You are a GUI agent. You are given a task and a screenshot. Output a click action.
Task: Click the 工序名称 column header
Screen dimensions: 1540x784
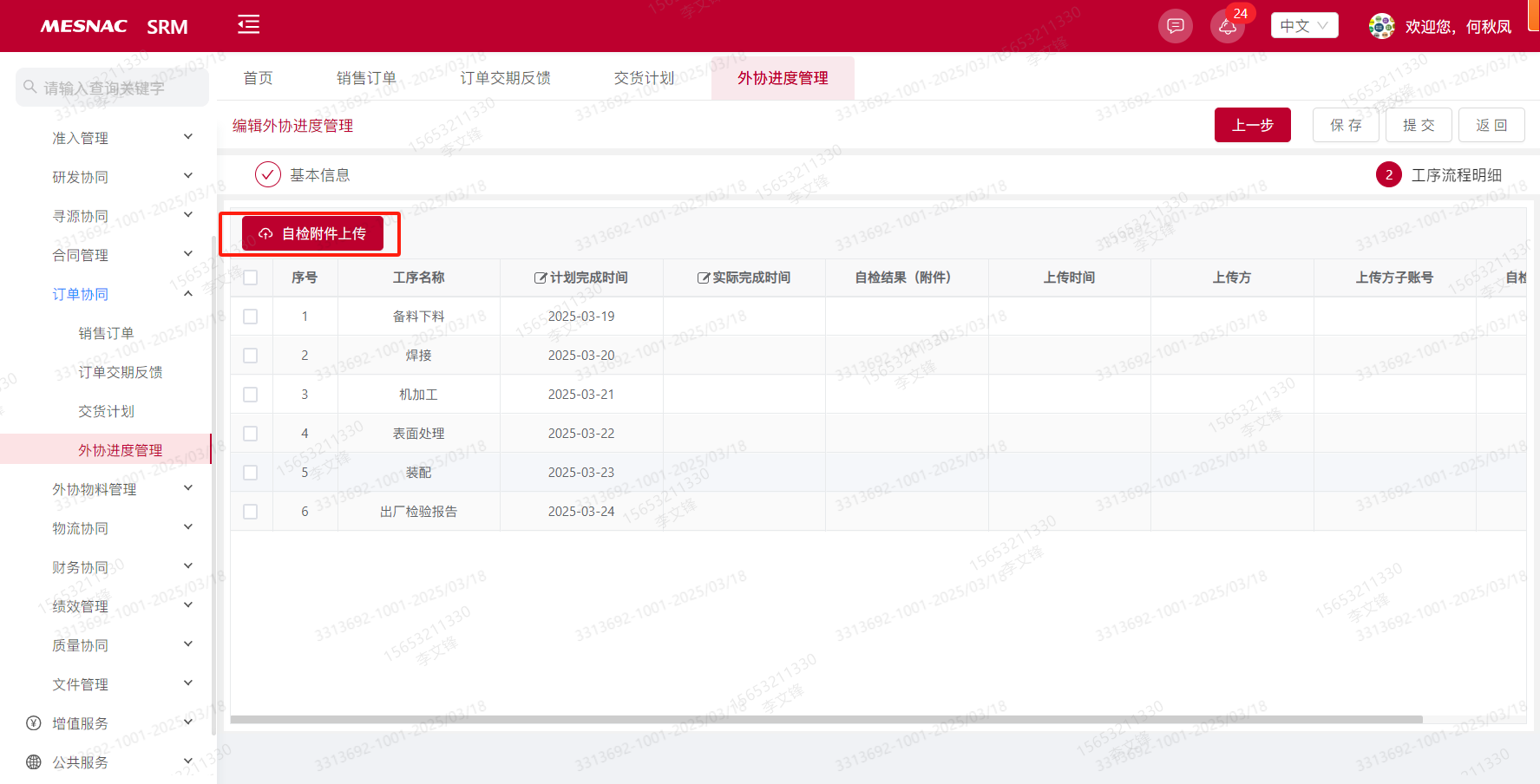[418, 278]
